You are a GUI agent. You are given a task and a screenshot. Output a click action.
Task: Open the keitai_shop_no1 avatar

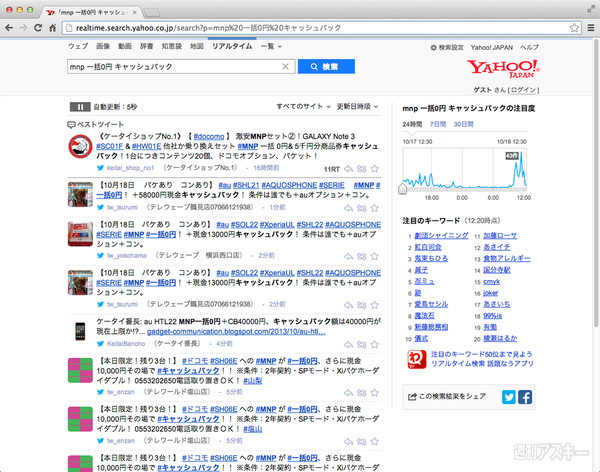[x=80, y=146]
